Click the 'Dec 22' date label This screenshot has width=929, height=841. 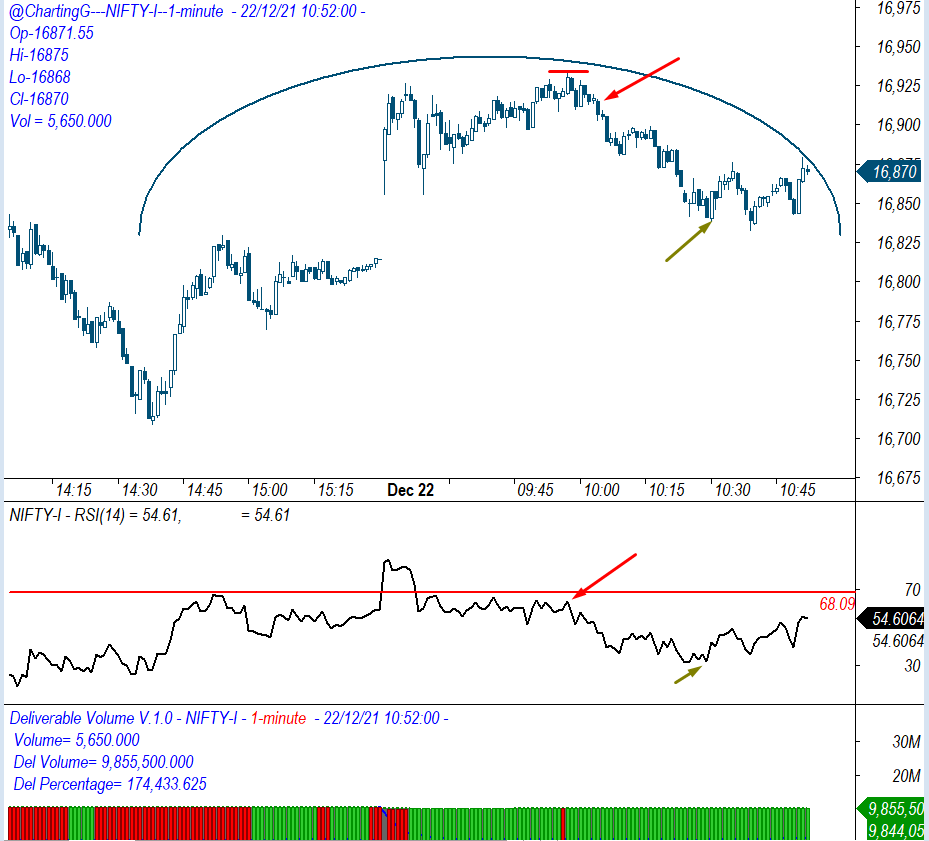pos(410,490)
